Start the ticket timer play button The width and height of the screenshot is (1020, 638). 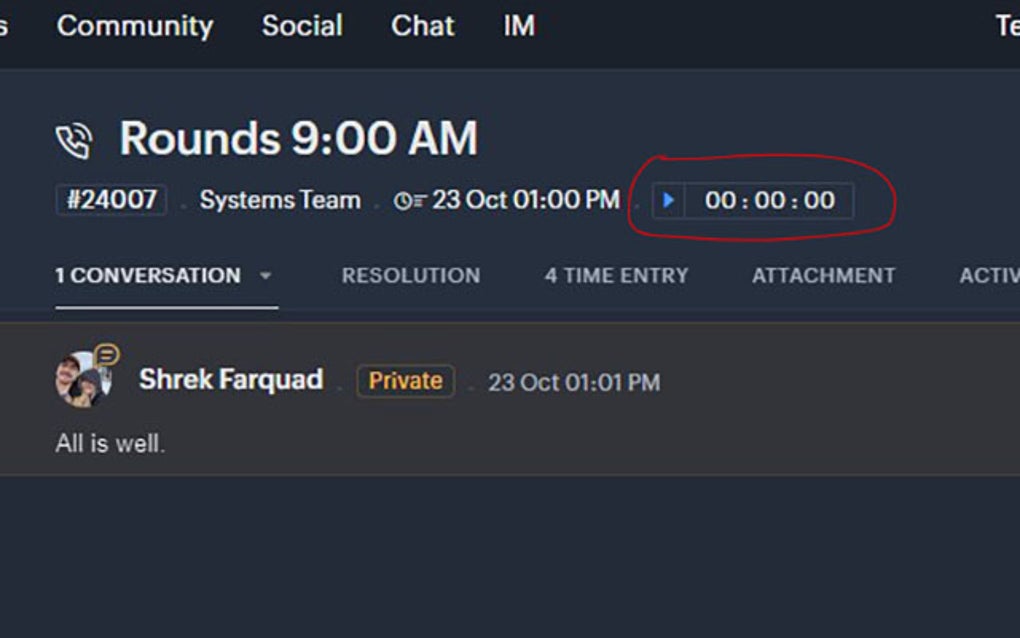pos(669,200)
